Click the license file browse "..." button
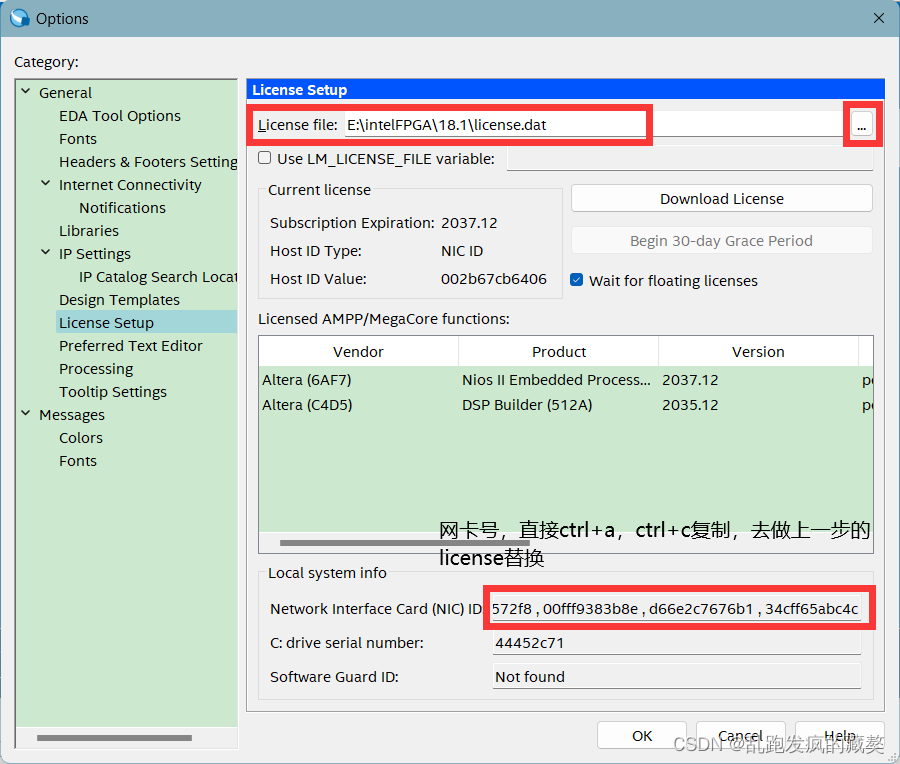This screenshot has height=764, width=900. [861, 124]
